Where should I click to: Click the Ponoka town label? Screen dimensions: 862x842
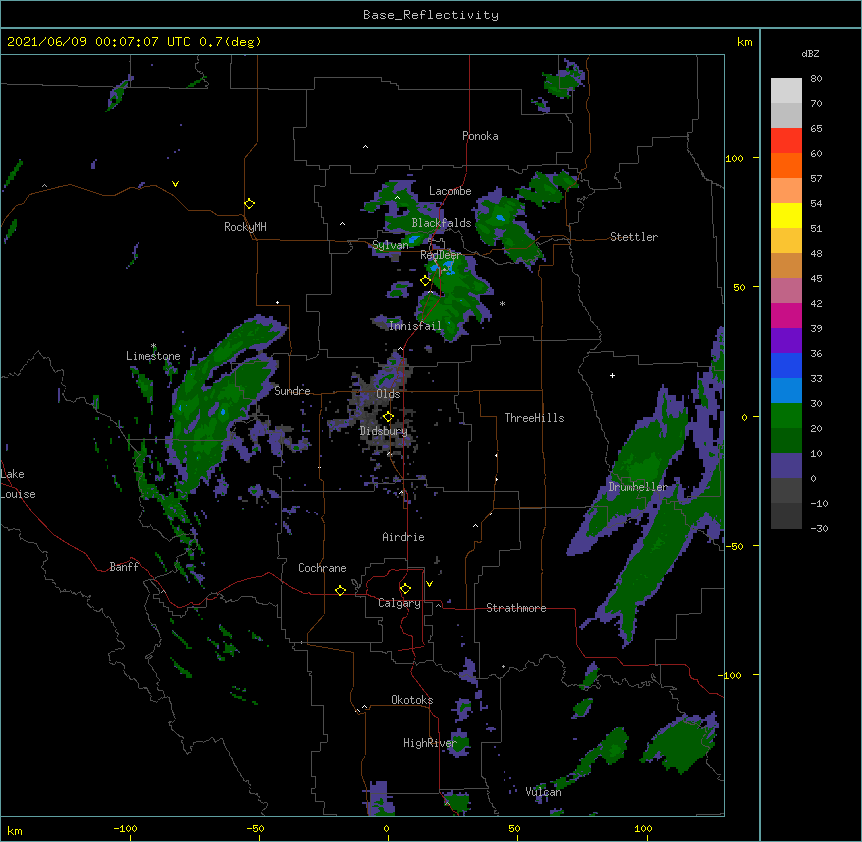[x=480, y=136]
